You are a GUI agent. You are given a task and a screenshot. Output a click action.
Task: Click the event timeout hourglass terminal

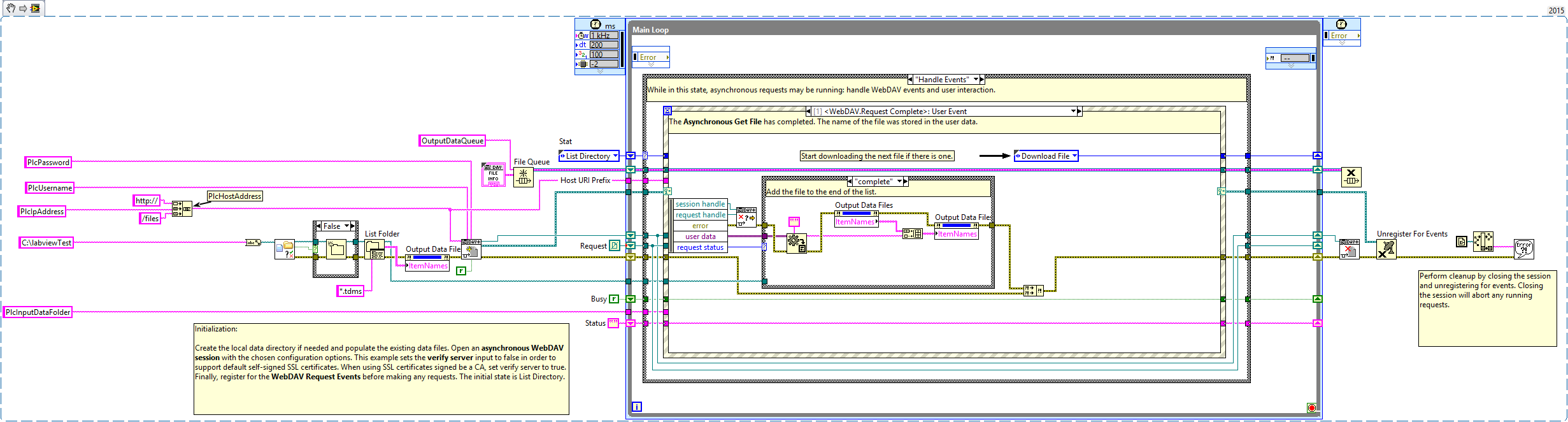667,110
